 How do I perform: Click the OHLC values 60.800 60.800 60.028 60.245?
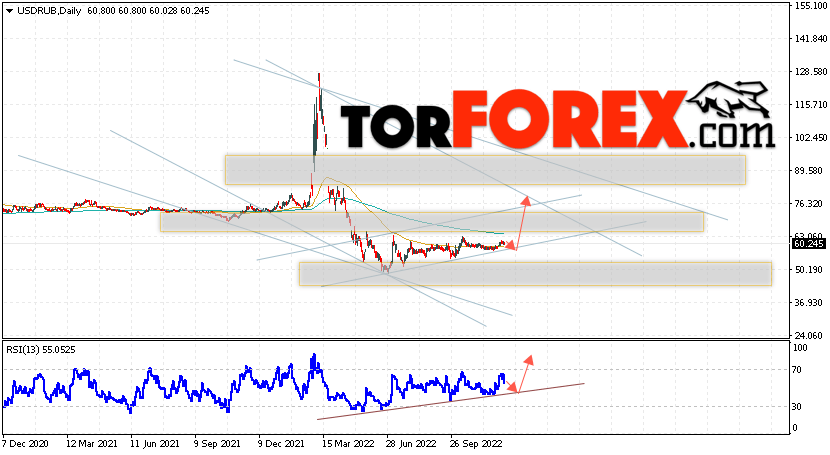pos(148,11)
